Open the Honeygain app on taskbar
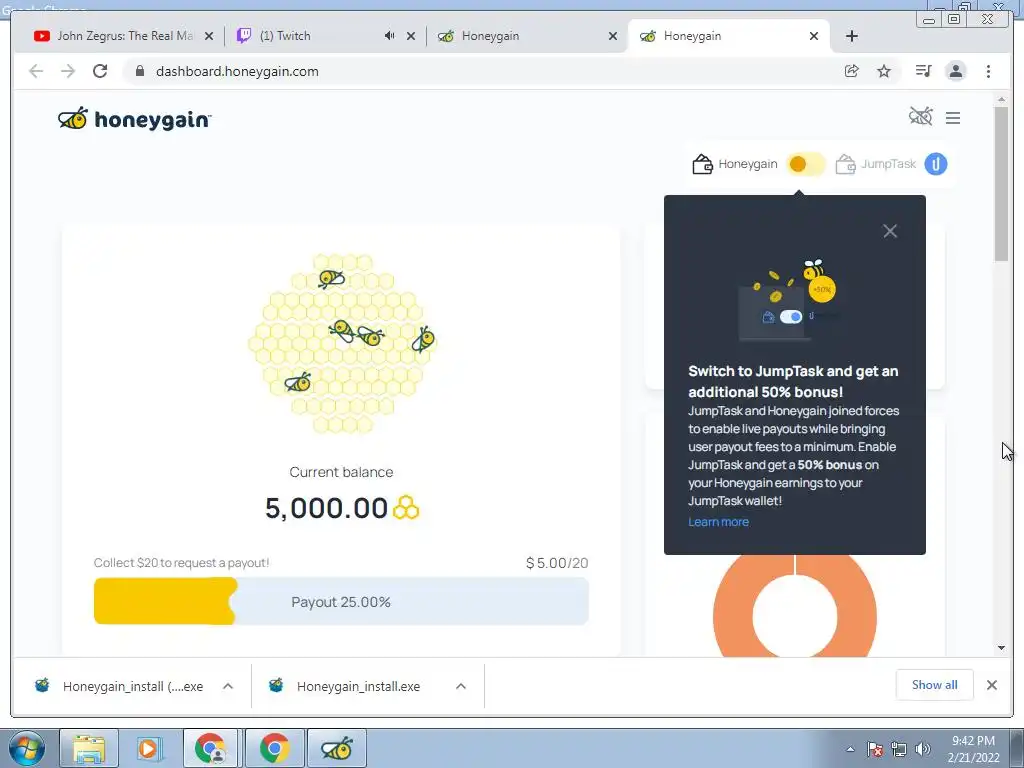The image size is (1024, 768). point(337,748)
